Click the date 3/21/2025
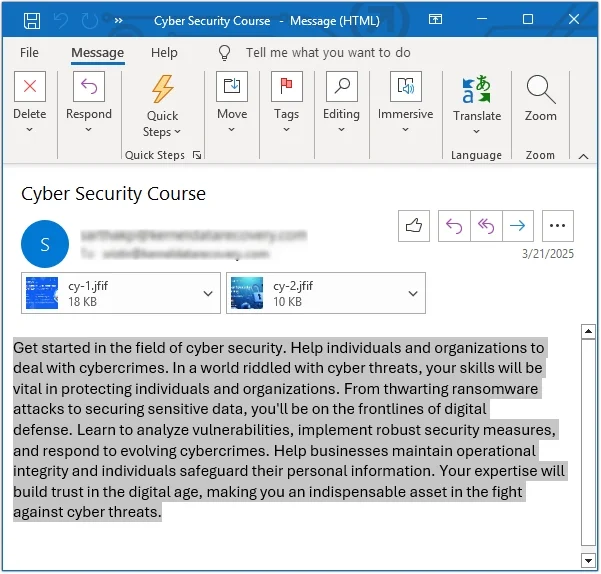601x574 pixels. 548,254
